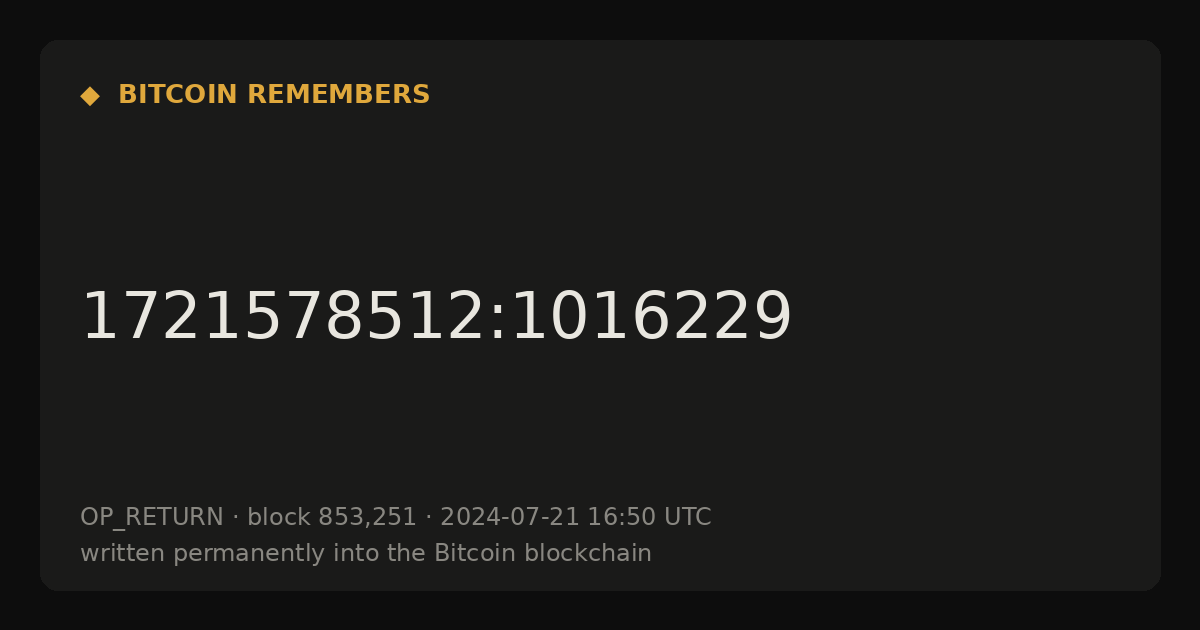The image size is (1200, 630).
Task: Select the word BITCOIN in header
Action: [179, 95]
